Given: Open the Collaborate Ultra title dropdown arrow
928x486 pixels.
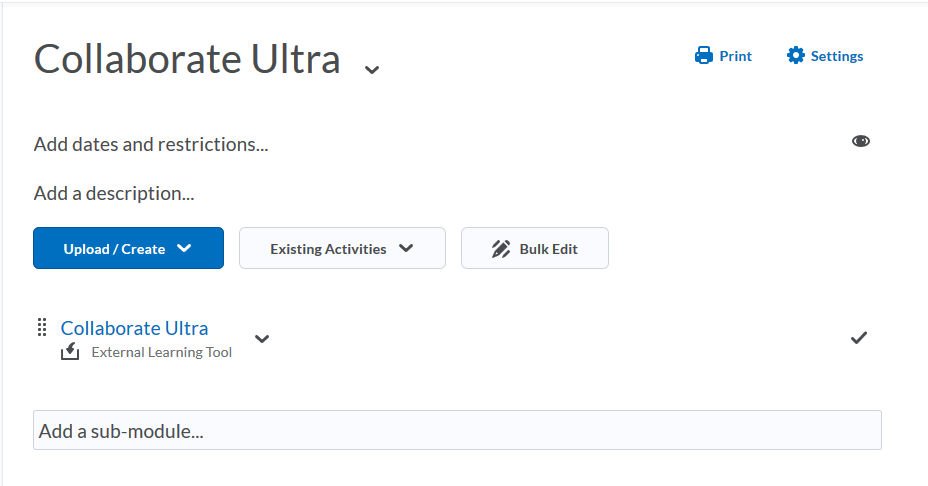Looking at the screenshot, I should pyautogui.click(x=372, y=69).
